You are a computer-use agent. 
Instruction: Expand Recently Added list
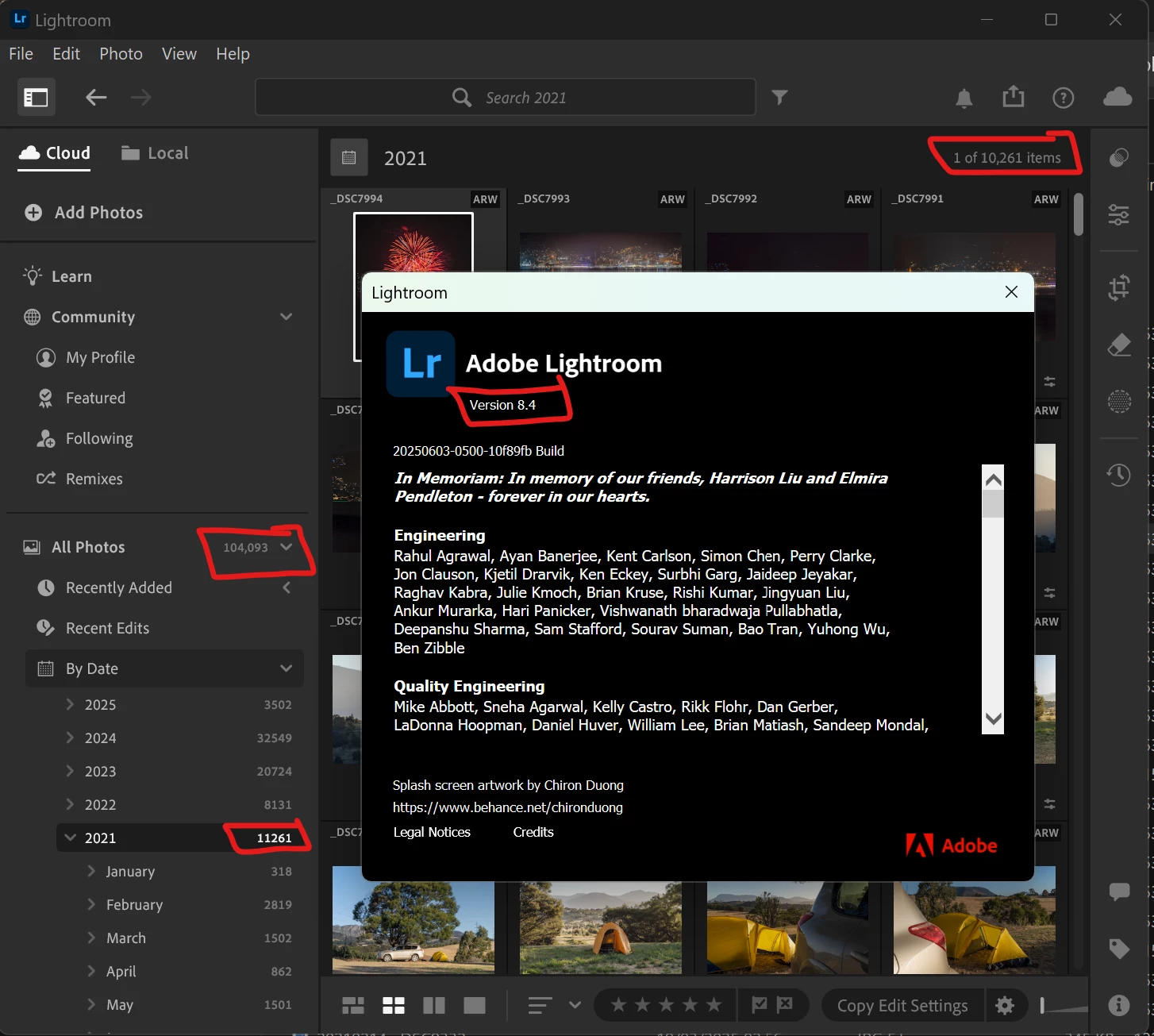[287, 587]
